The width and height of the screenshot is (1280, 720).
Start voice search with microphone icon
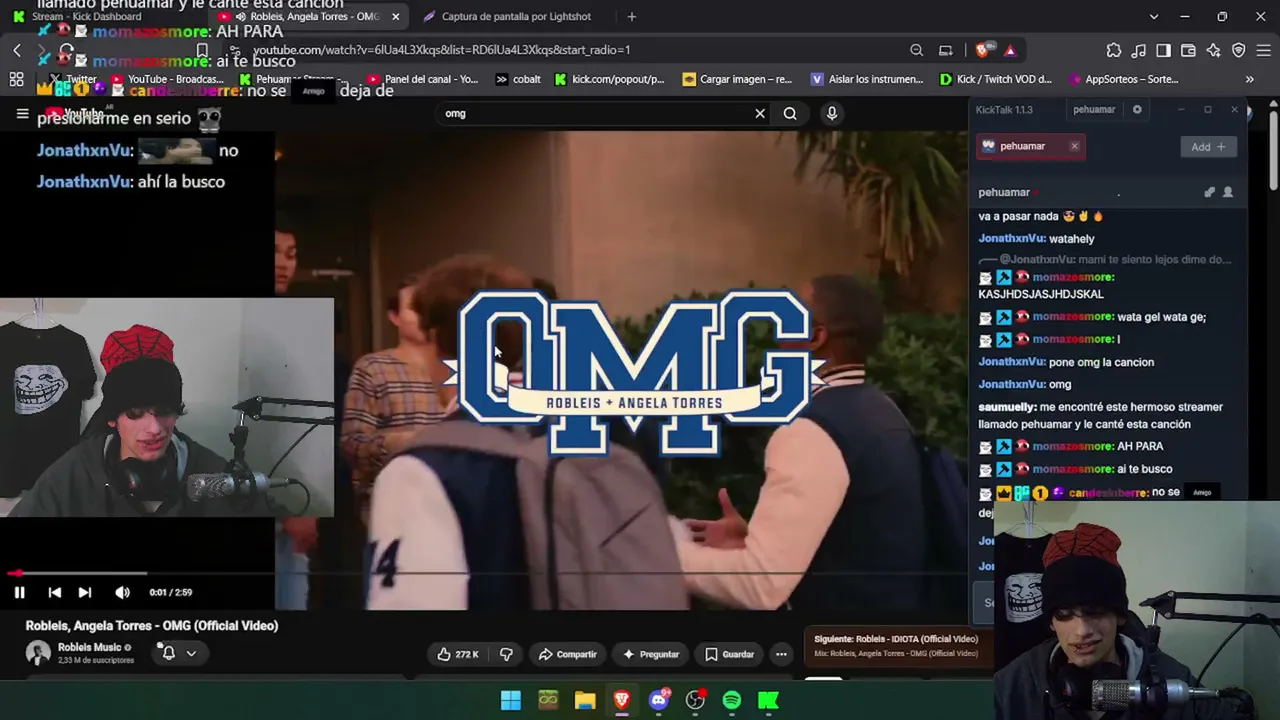tap(831, 113)
